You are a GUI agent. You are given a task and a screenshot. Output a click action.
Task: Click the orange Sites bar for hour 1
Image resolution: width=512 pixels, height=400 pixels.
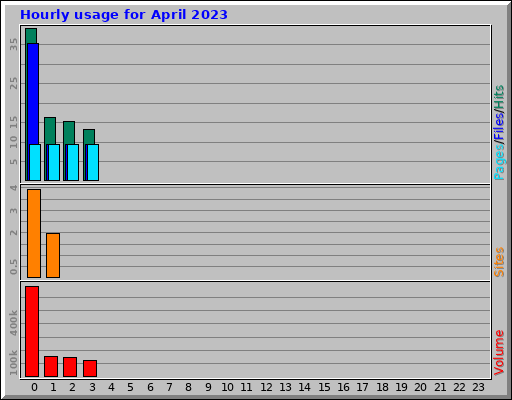[x=53, y=255]
